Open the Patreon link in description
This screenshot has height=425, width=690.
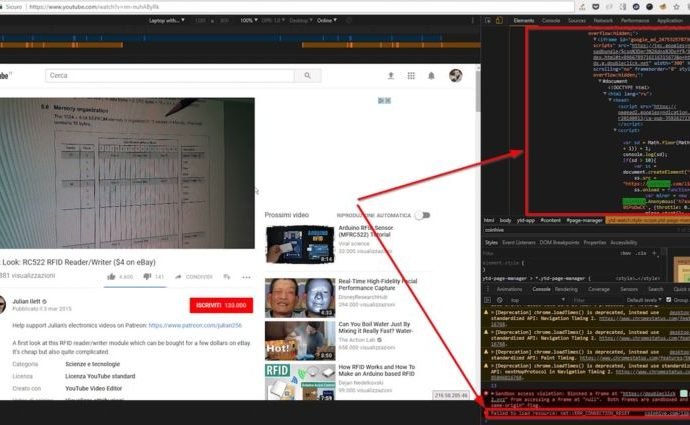195,326
